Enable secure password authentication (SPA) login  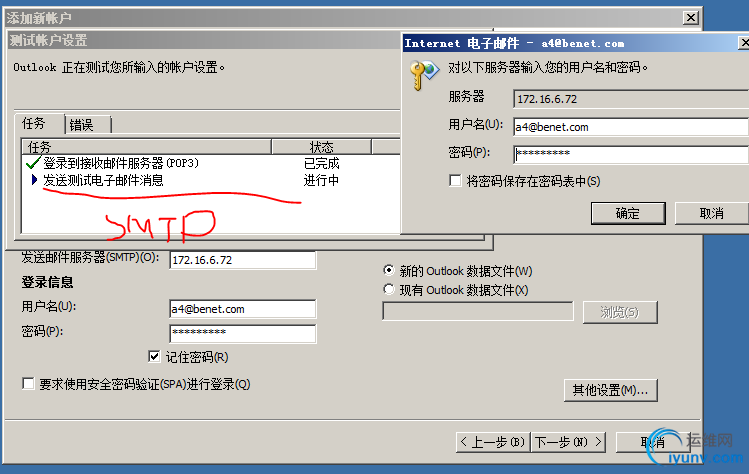[29, 384]
